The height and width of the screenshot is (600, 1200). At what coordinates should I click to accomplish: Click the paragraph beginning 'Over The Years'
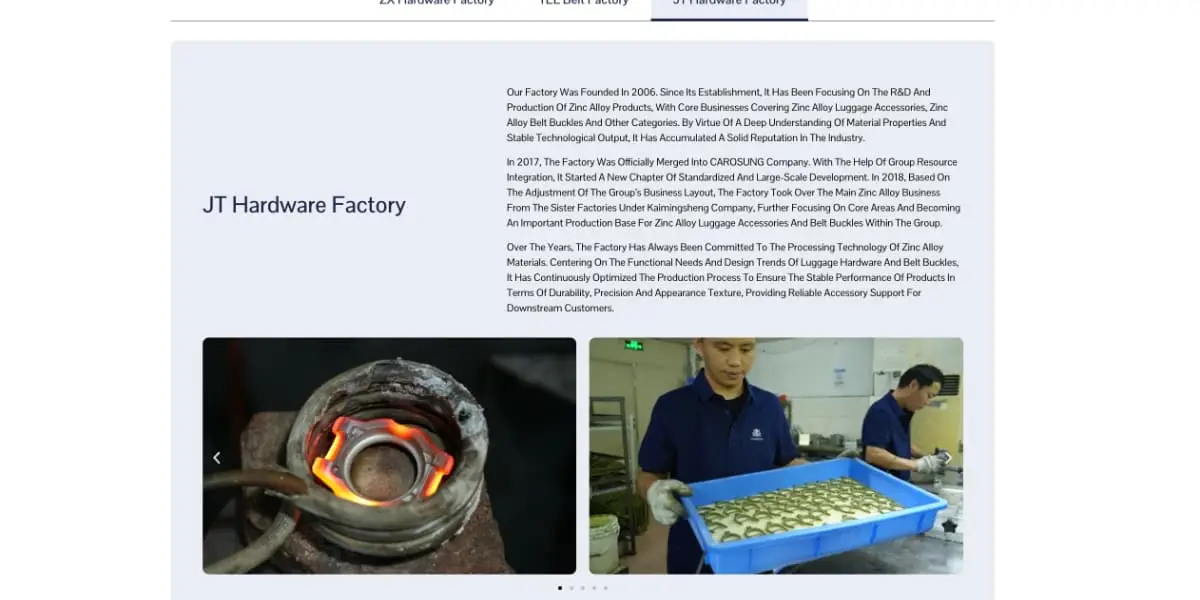(731, 278)
